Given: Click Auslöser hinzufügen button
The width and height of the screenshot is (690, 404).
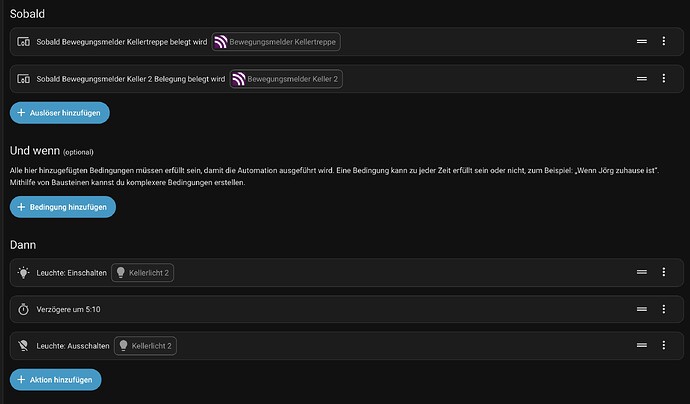Looking at the screenshot, I should point(60,113).
